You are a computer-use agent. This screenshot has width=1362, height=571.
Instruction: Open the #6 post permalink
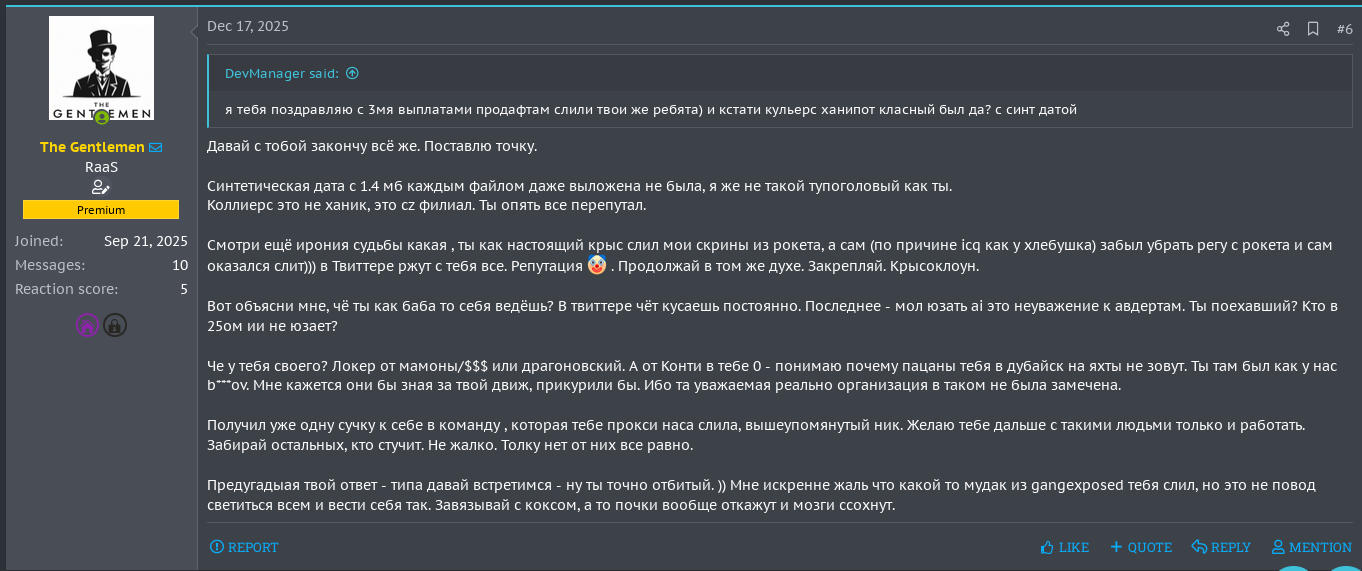1344,29
